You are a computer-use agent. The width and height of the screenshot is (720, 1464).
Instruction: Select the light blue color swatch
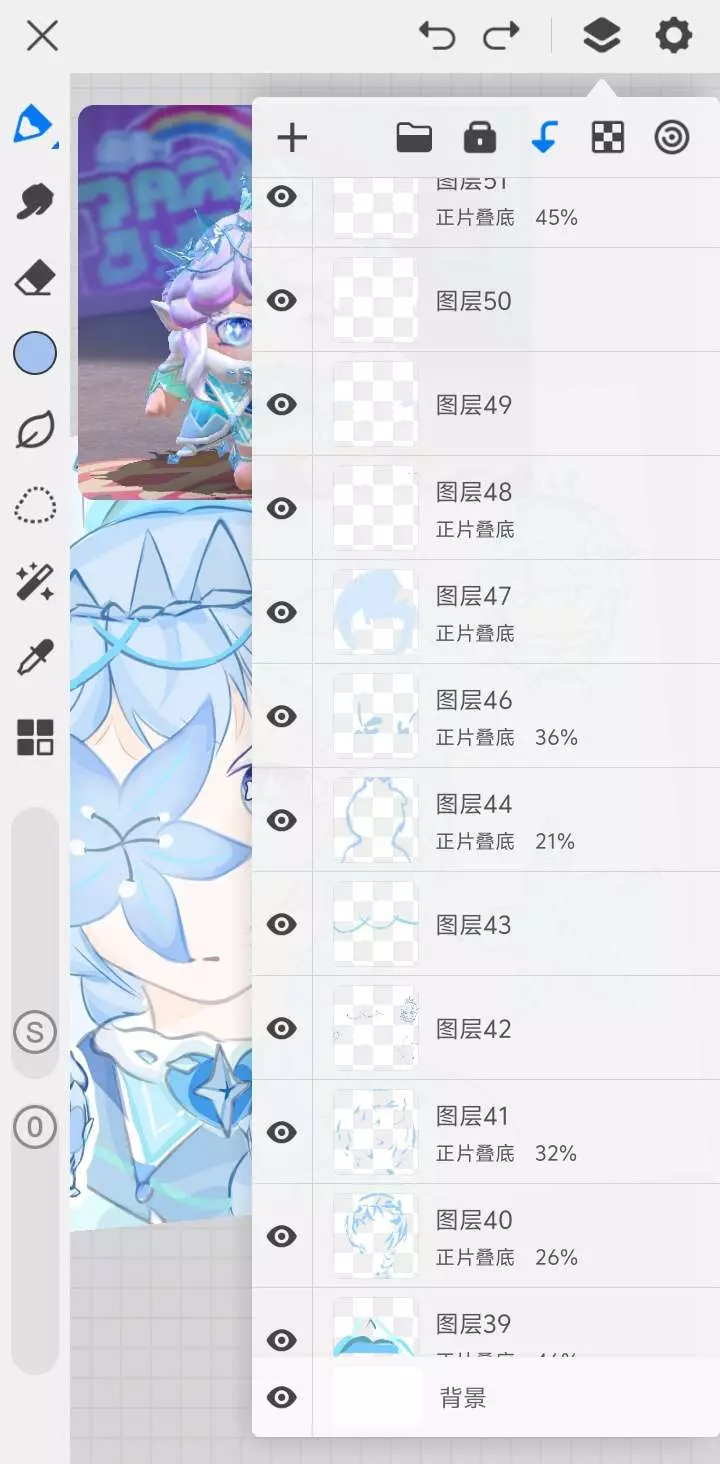point(35,353)
